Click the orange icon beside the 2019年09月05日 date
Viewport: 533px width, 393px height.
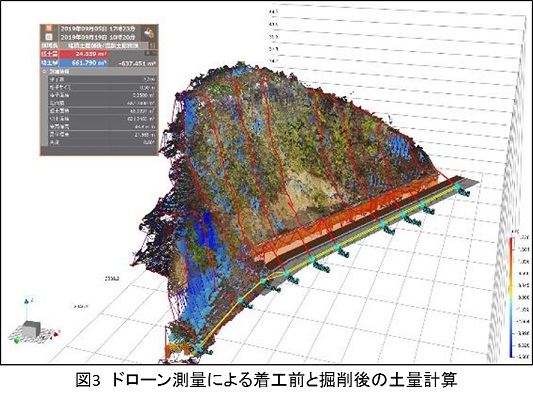(49, 28)
